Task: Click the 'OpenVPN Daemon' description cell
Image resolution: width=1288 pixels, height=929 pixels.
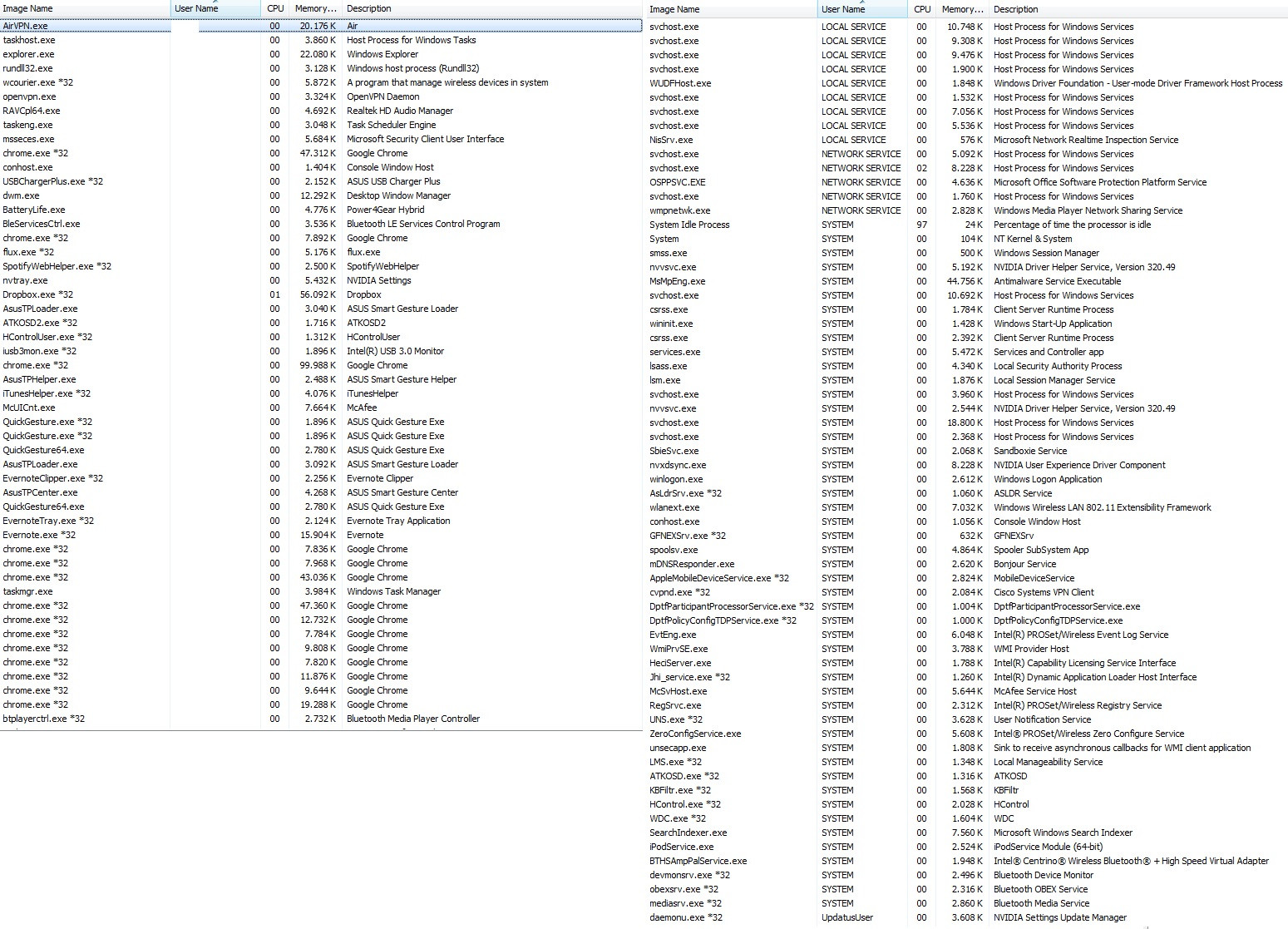Action: [382, 96]
